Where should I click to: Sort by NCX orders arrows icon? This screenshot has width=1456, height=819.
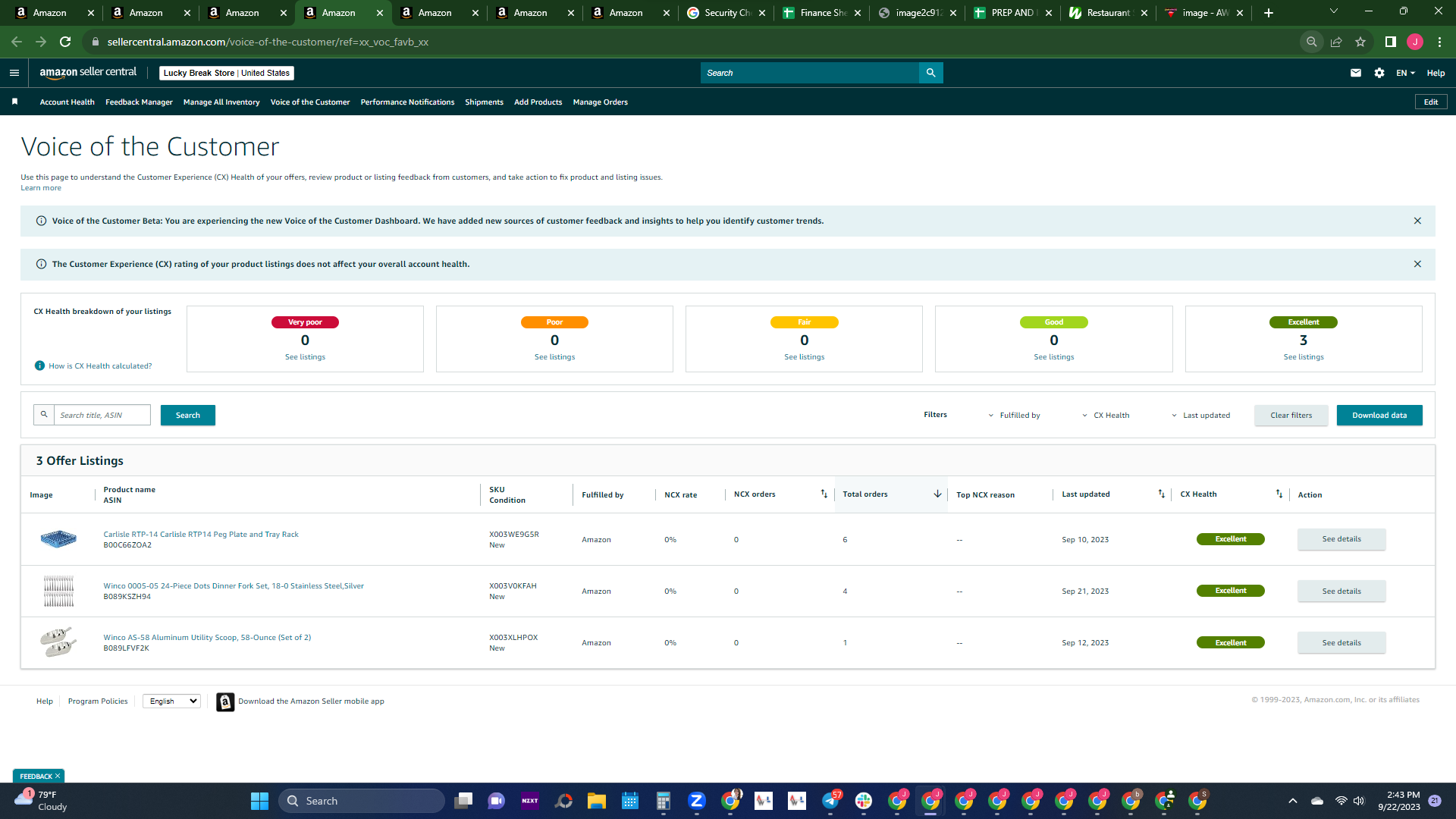pos(824,494)
